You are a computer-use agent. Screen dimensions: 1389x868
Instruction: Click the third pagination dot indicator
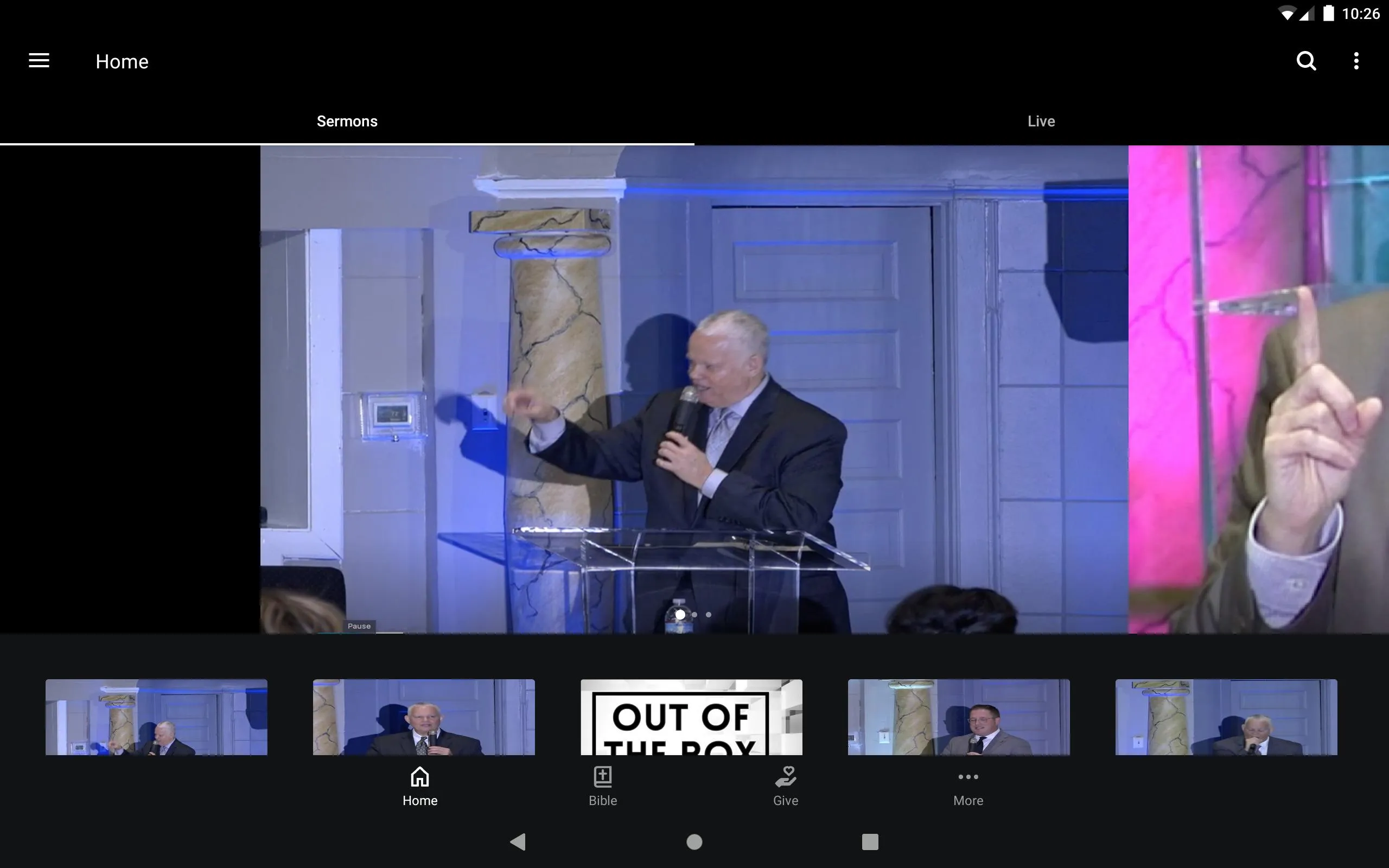707,614
